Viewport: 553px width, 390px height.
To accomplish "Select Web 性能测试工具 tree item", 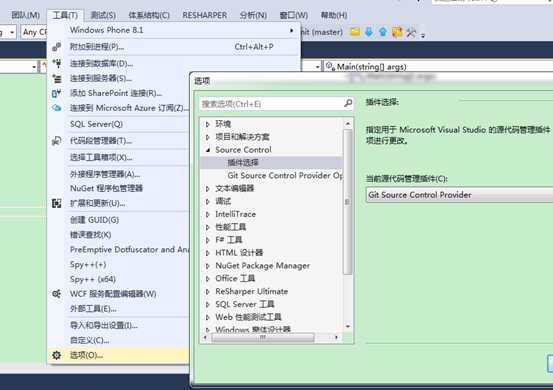I will pyautogui.click(x=248, y=317).
